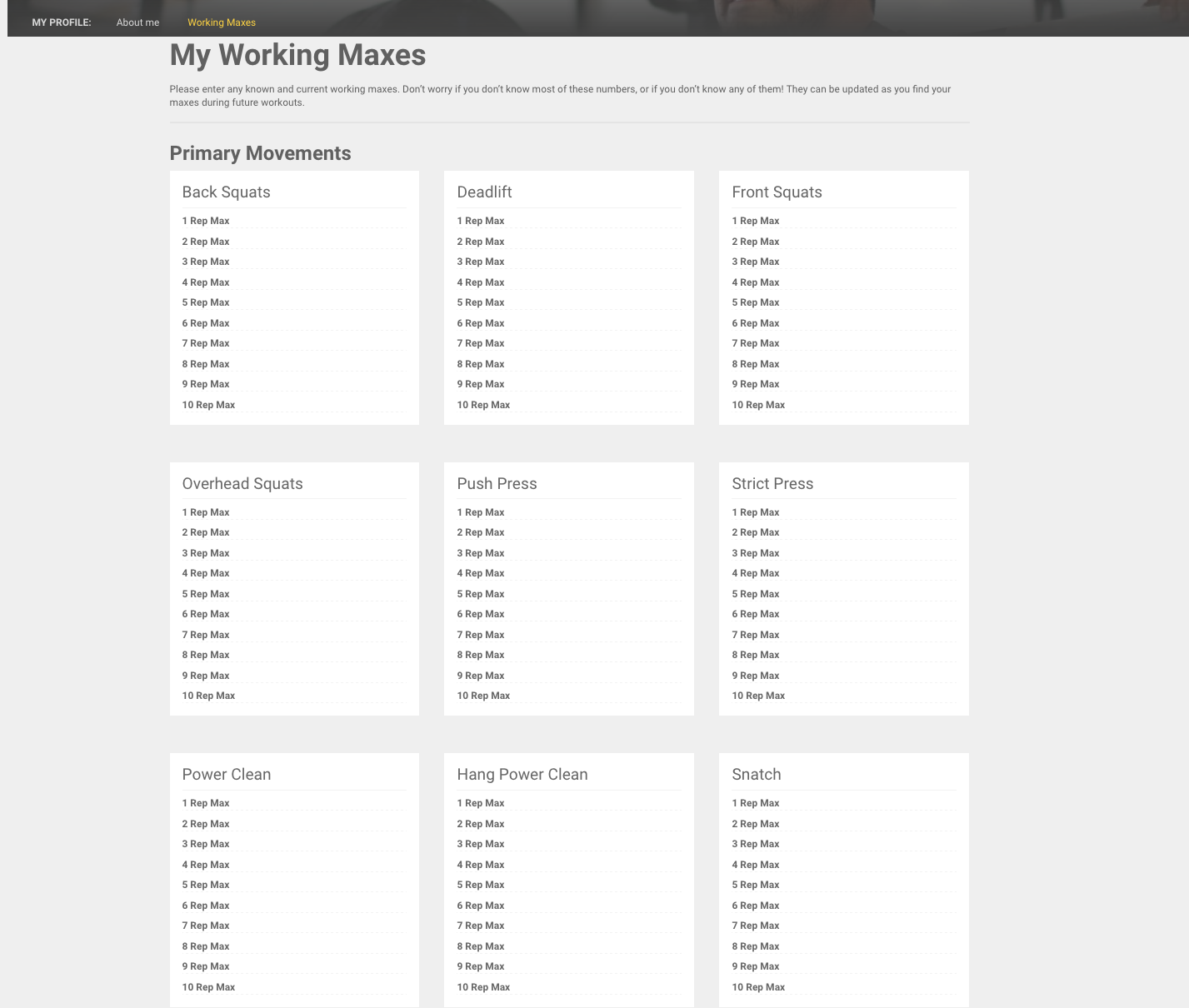Select Push Press 6 Rep Max row
The width and height of the screenshot is (1189, 1008).
point(569,614)
